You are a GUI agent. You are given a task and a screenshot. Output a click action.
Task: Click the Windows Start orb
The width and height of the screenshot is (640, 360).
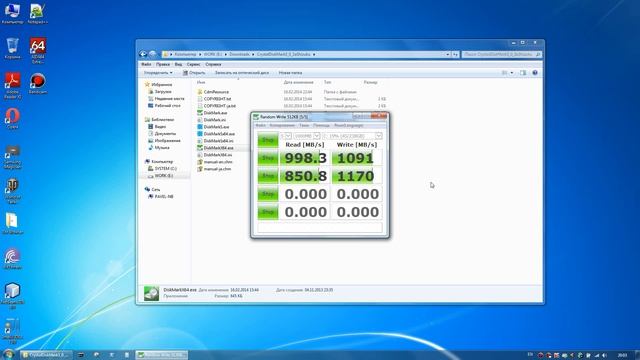[9, 354]
